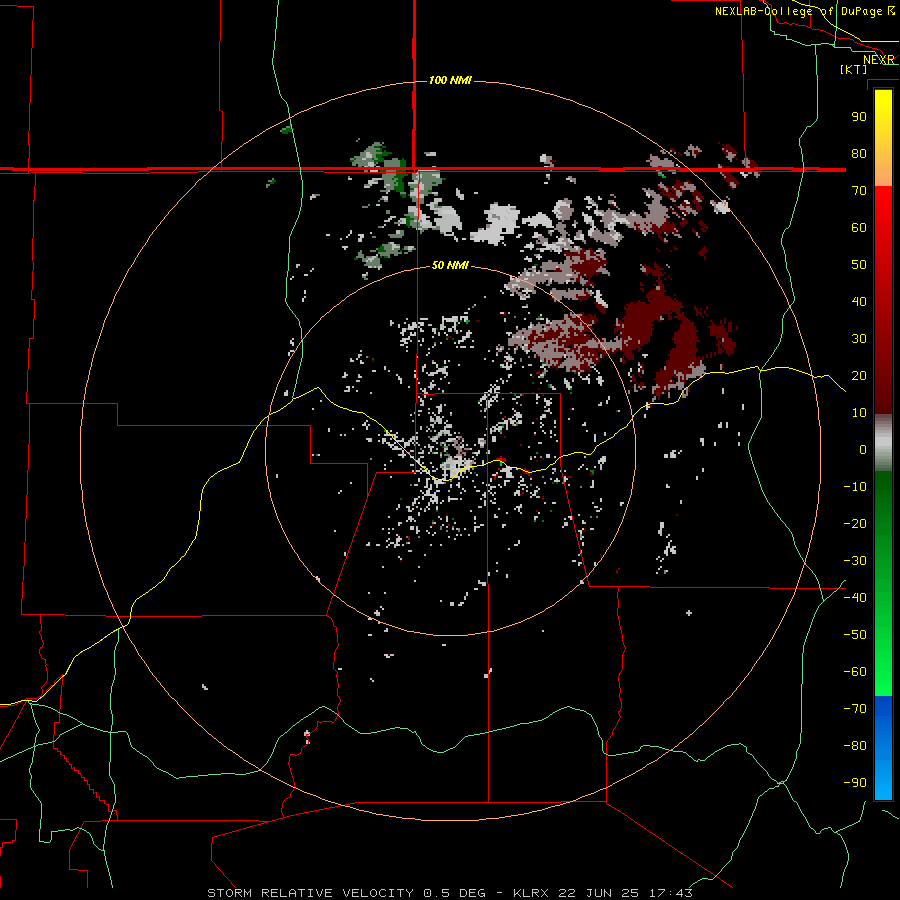Click the blue segment of the color bar
Image resolution: width=900 pixels, height=900 pixels.
pyautogui.click(x=883, y=747)
